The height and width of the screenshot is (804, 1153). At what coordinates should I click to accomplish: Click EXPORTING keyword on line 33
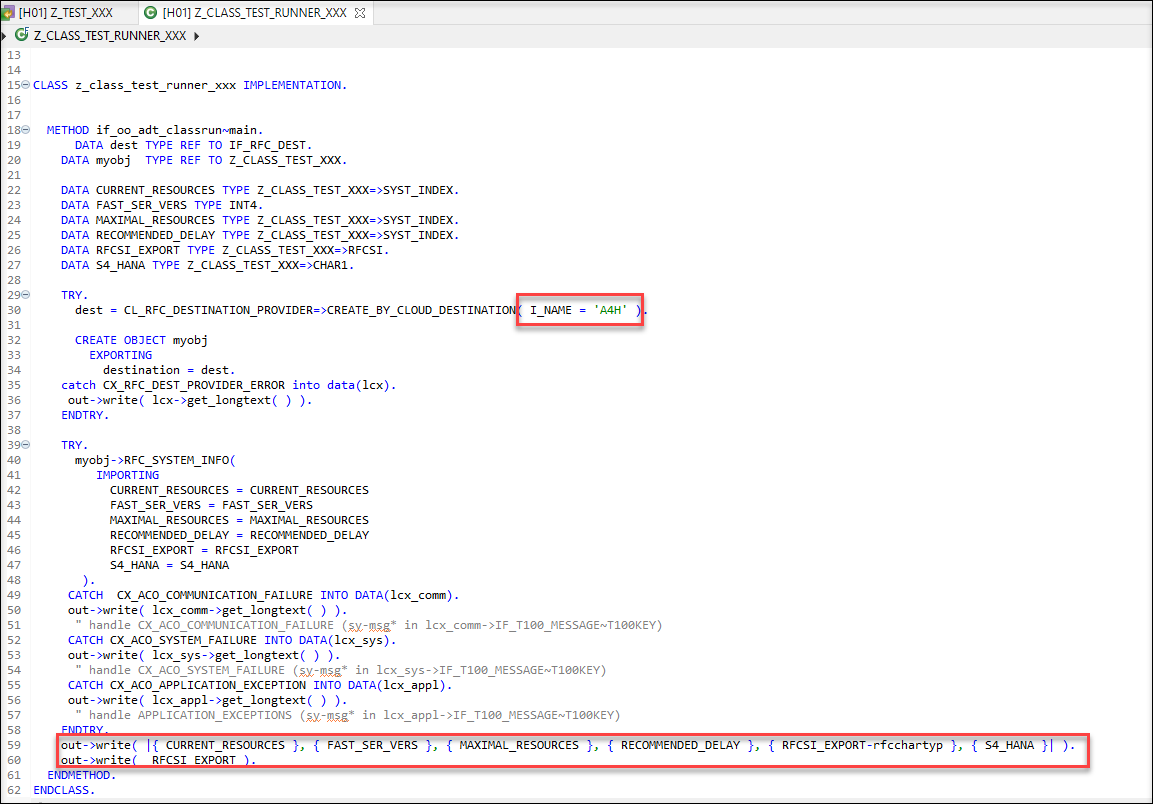121,355
